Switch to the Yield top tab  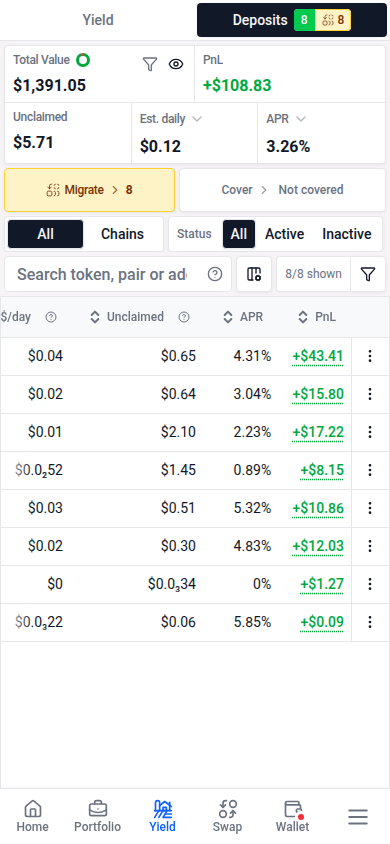pyautogui.click(x=98, y=20)
